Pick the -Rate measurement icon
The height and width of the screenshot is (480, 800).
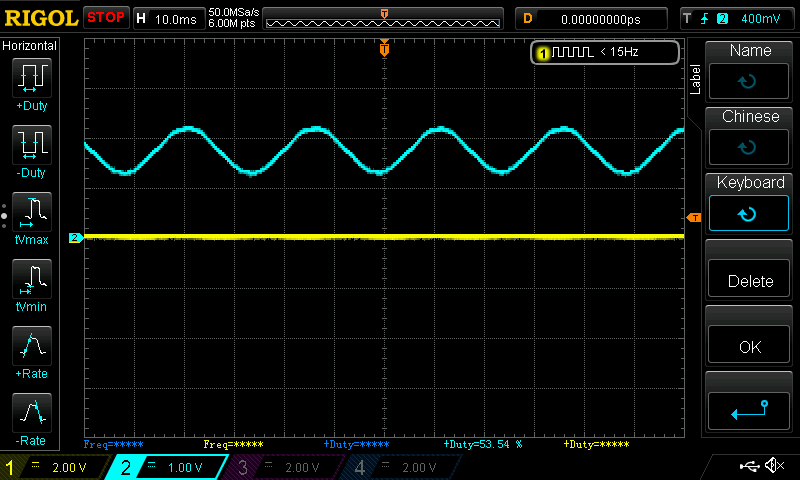[31, 413]
